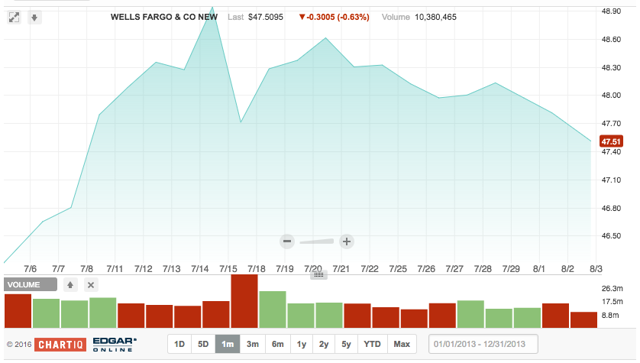Click the date range input field

pos(483,344)
